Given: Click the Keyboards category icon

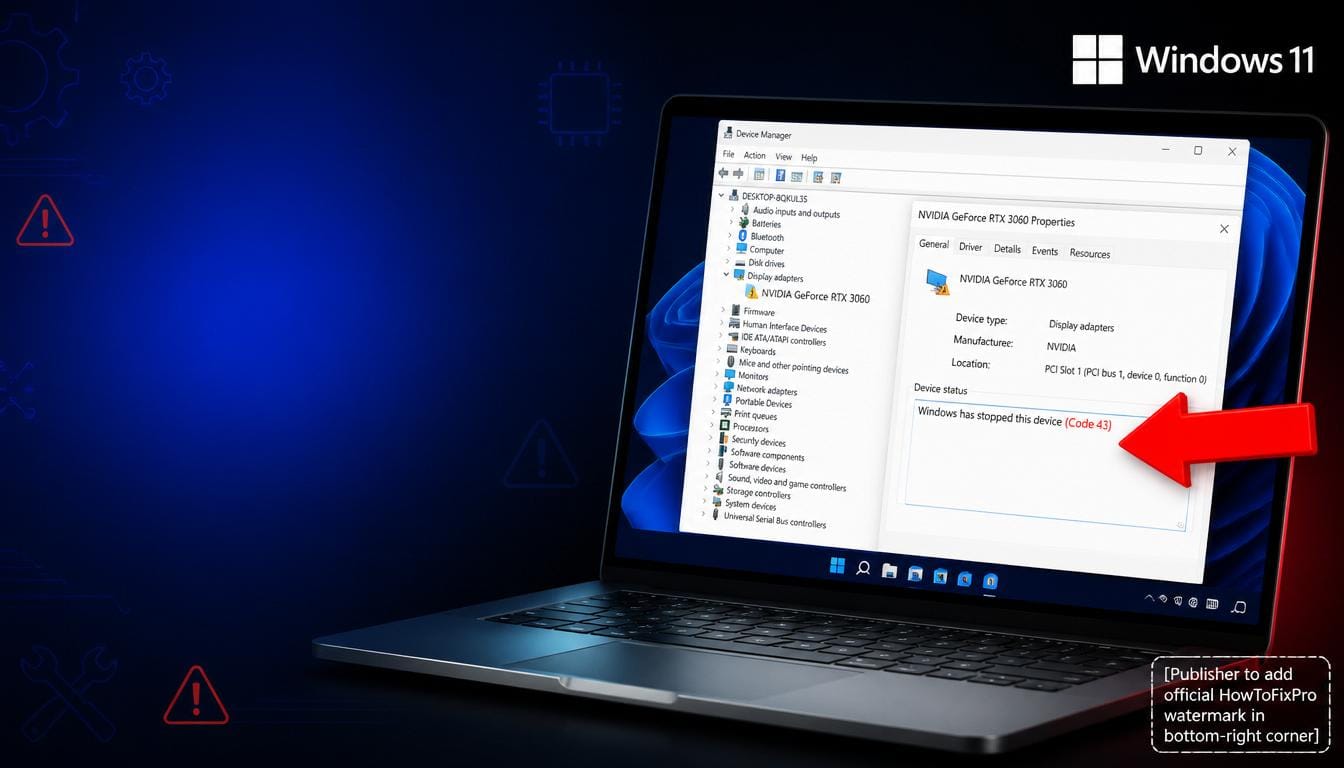Looking at the screenshot, I should click(732, 350).
